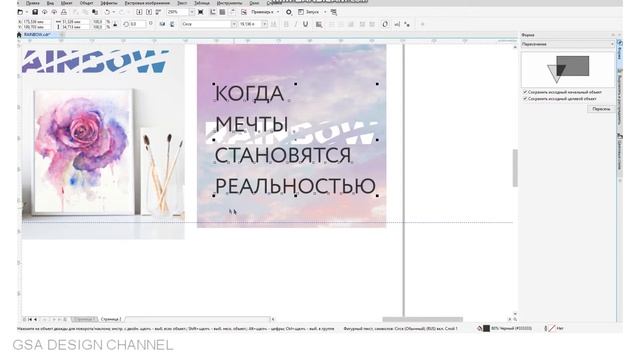
Task: Click the object width field
Action: click(76, 22)
